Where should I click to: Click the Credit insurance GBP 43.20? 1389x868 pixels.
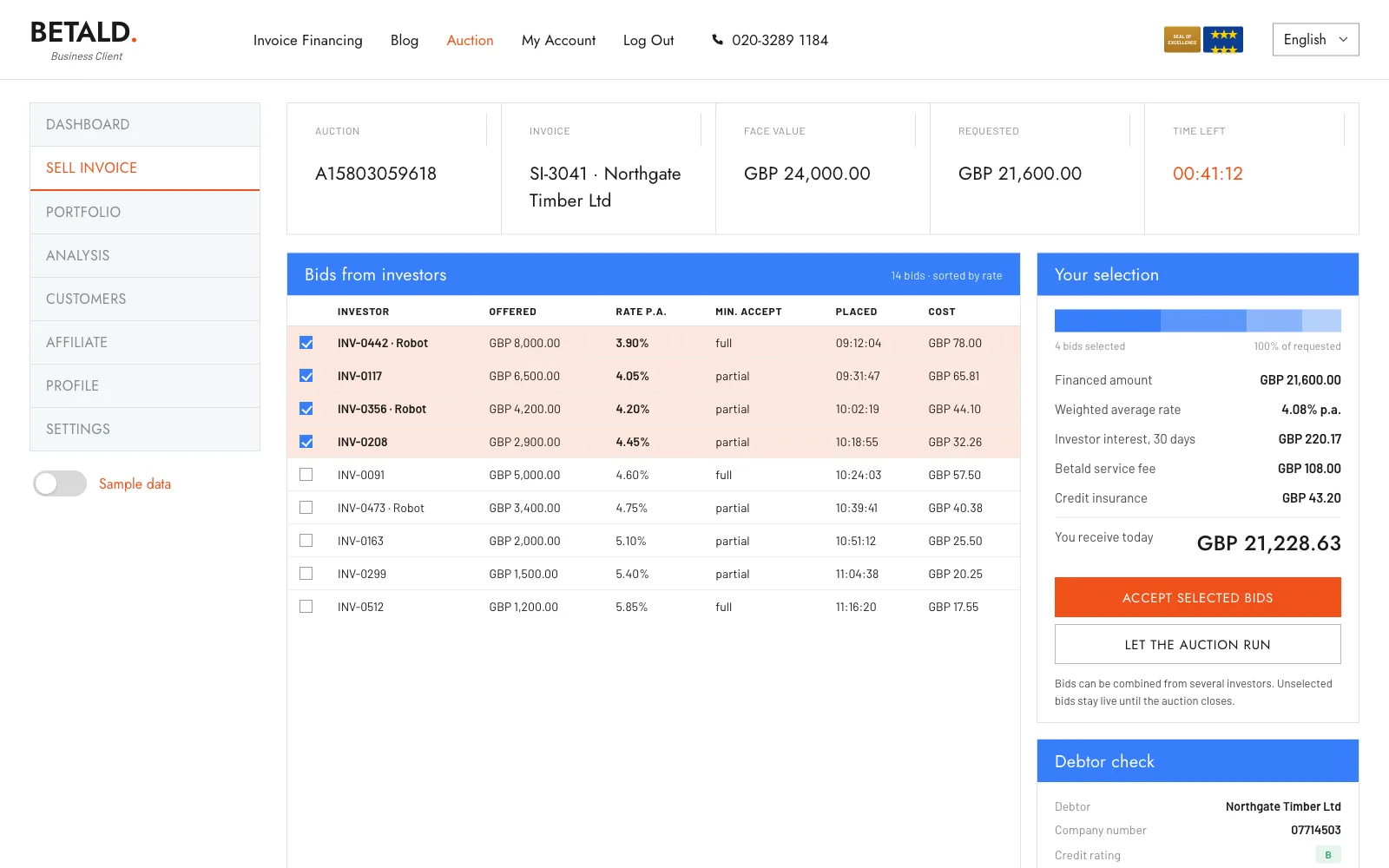pos(1311,498)
